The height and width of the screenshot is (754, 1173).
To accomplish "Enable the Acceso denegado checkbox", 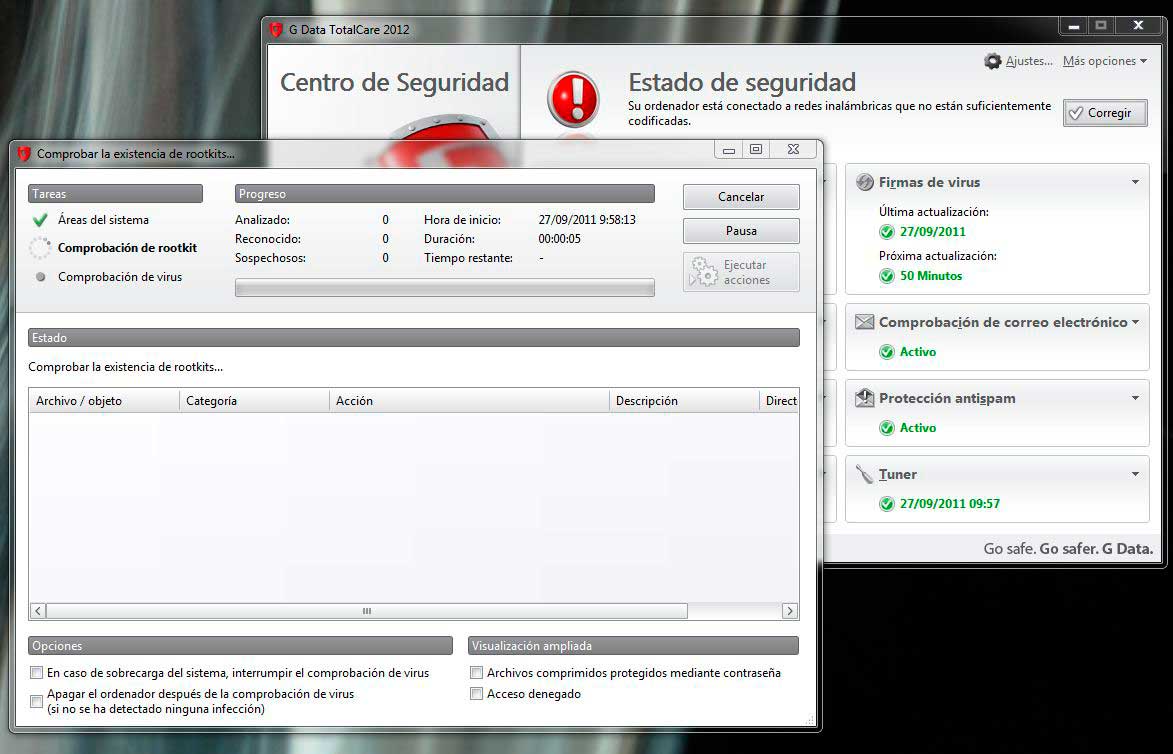I will (477, 694).
